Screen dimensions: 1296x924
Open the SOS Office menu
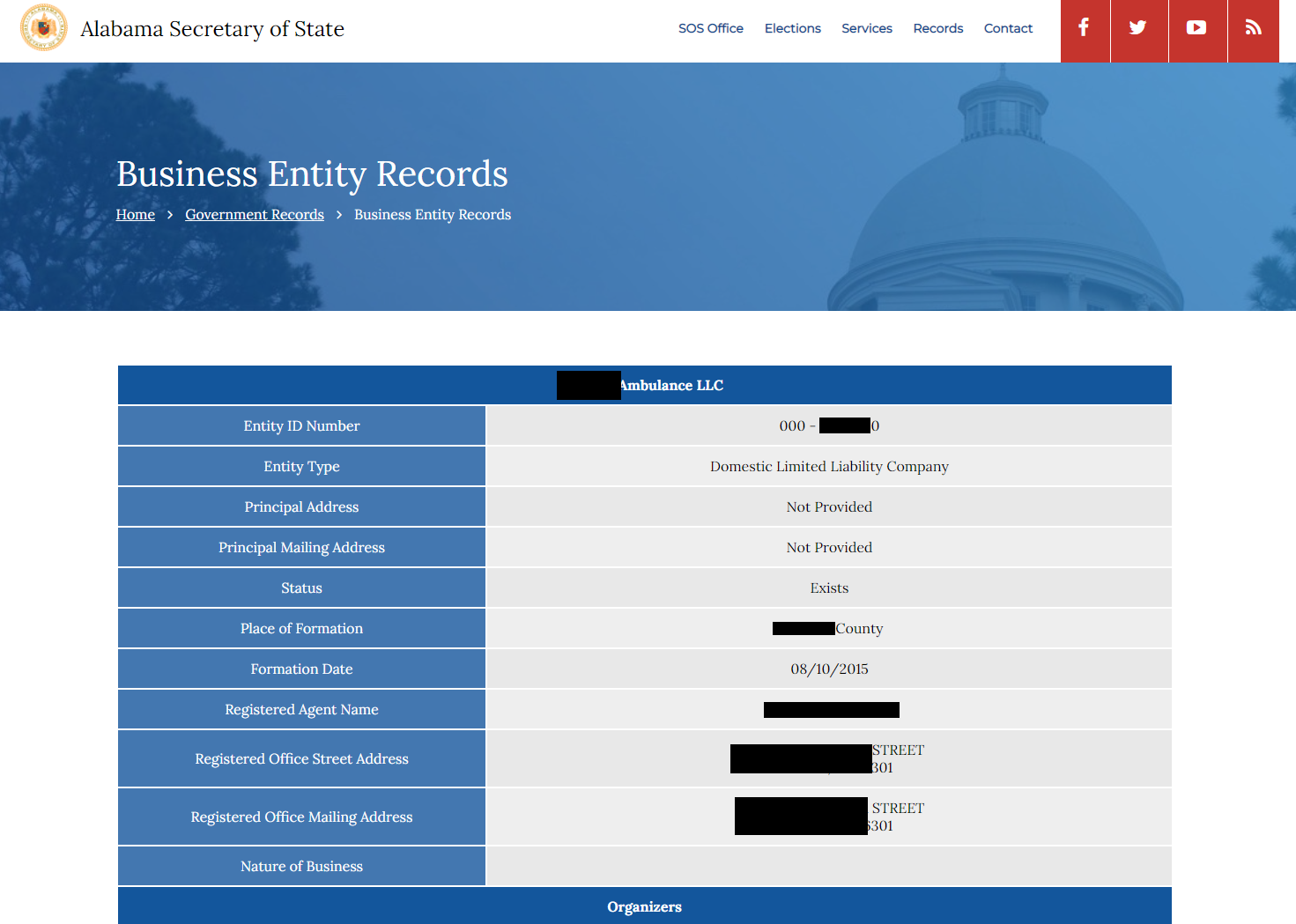[x=710, y=28]
